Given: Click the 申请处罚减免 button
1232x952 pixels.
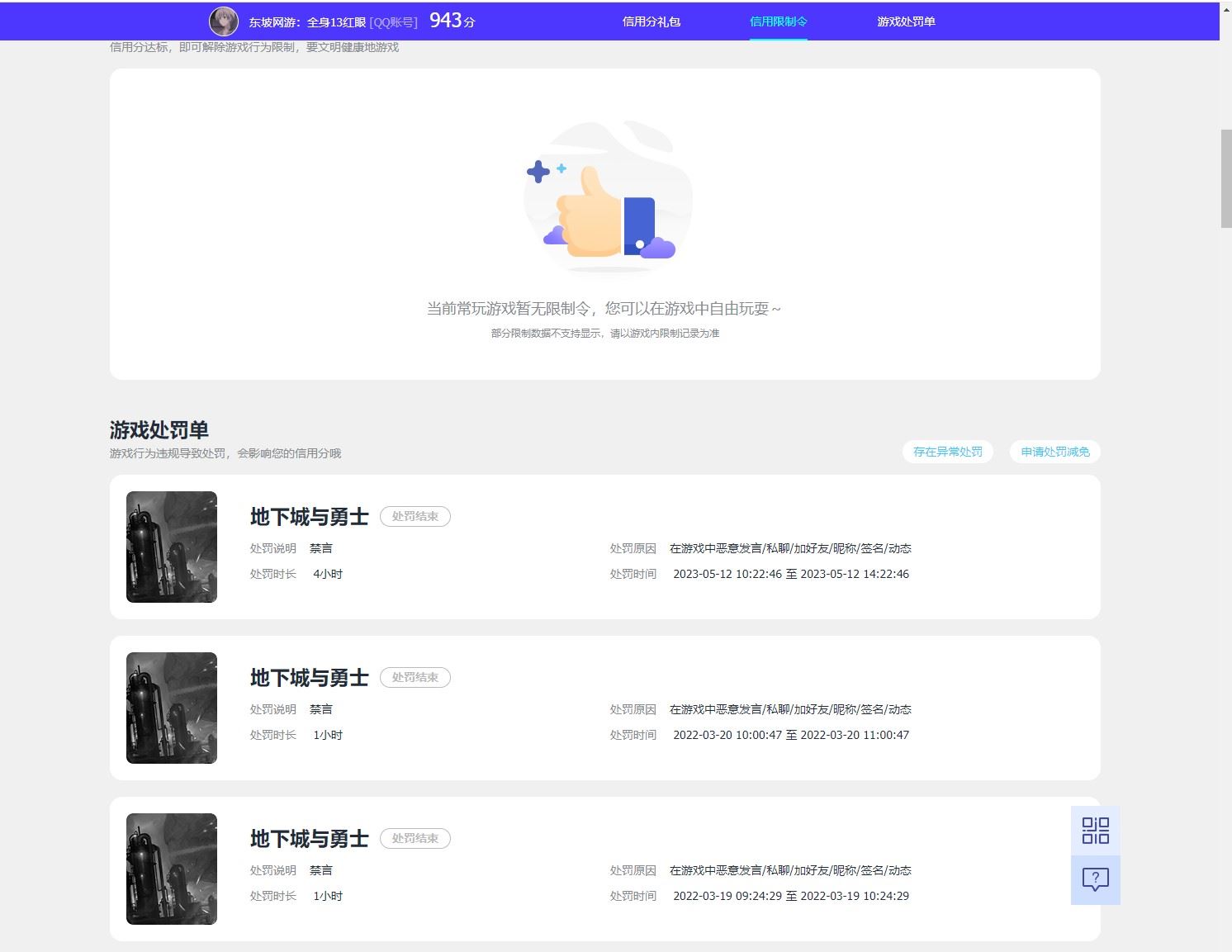Looking at the screenshot, I should pos(1054,452).
